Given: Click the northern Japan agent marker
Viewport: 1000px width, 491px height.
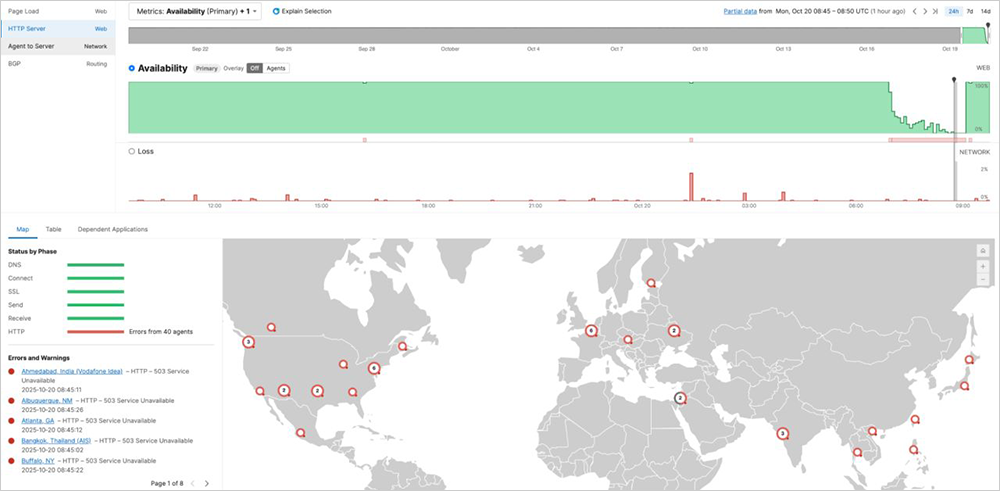Looking at the screenshot, I should 969,360.
